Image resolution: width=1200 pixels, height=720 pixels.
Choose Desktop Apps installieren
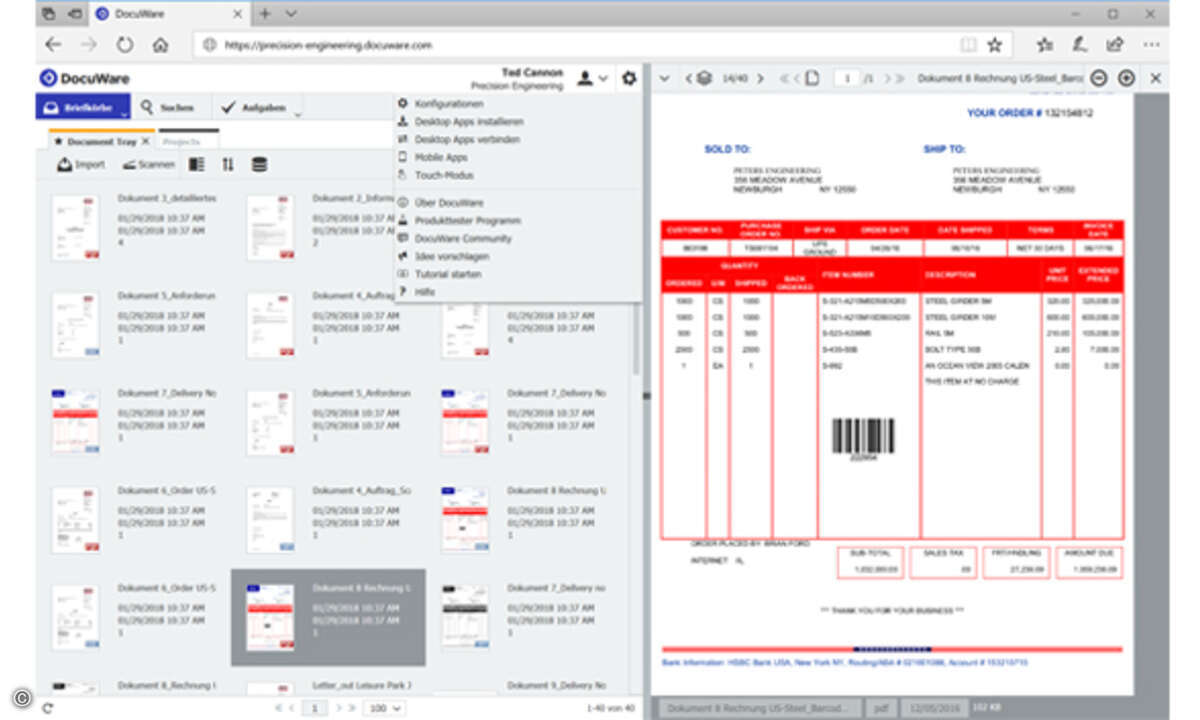click(468, 121)
